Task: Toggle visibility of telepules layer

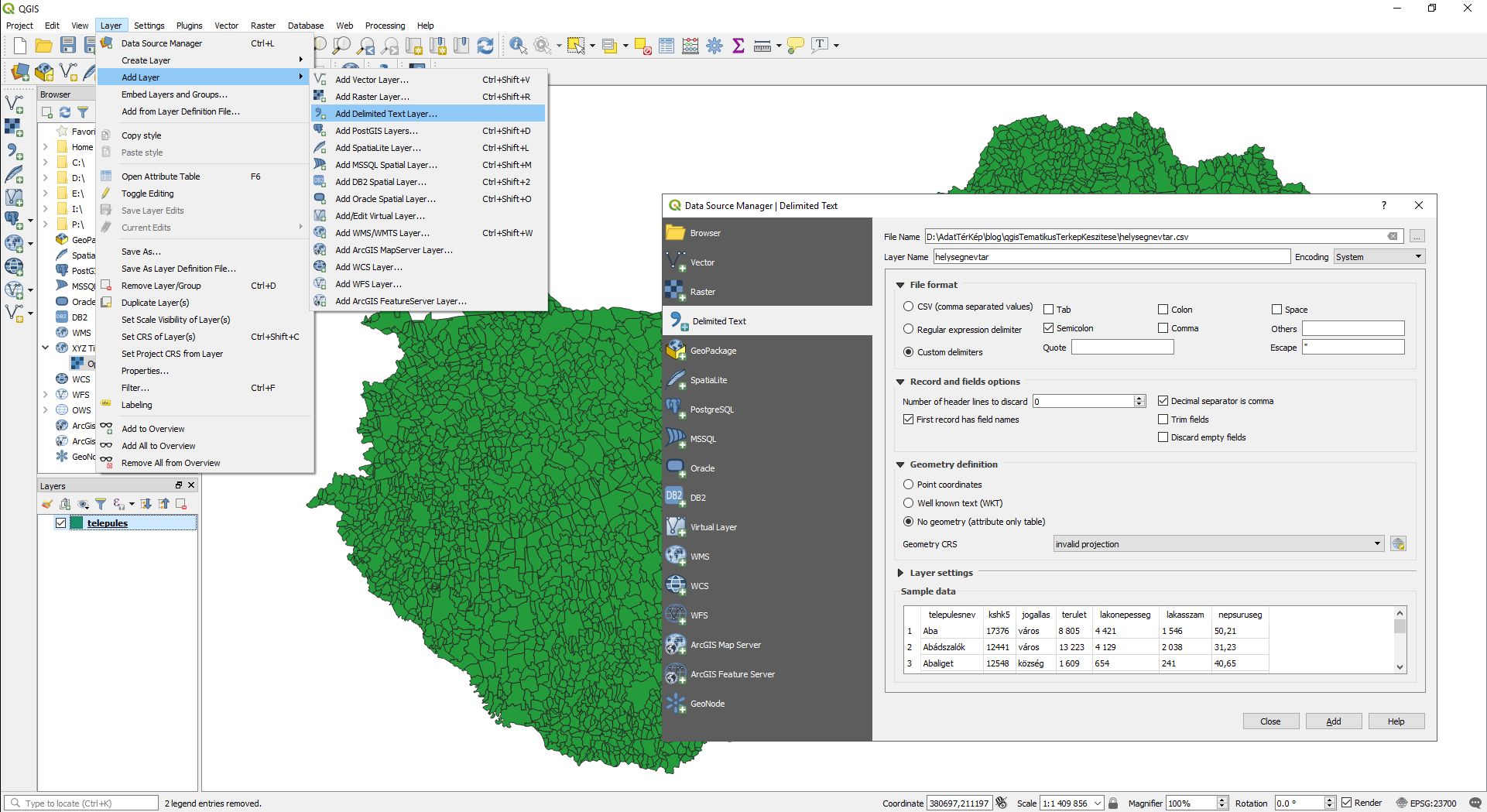Action: click(x=60, y=523)
